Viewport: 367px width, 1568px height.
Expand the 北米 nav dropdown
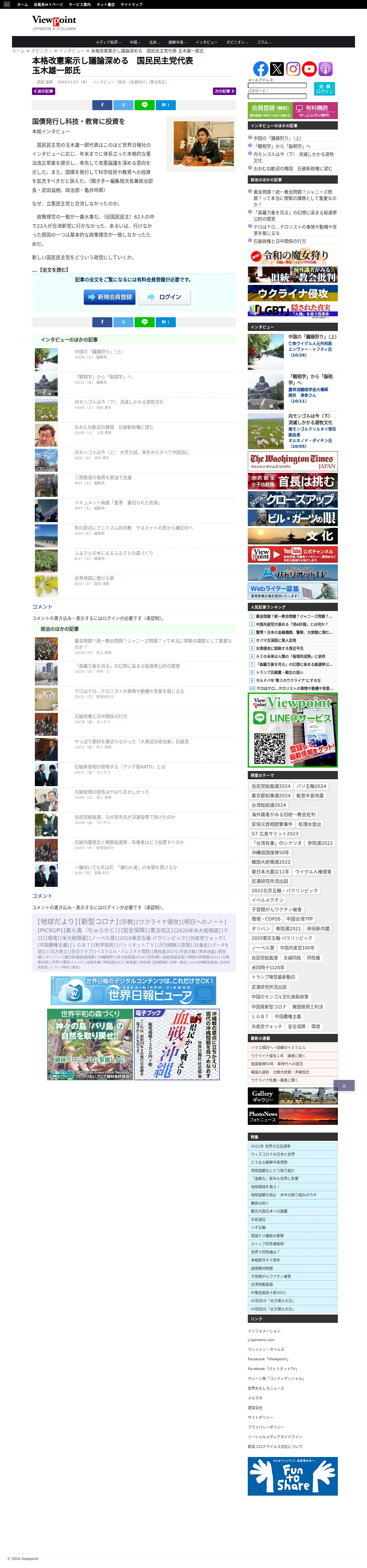[154, 42]
